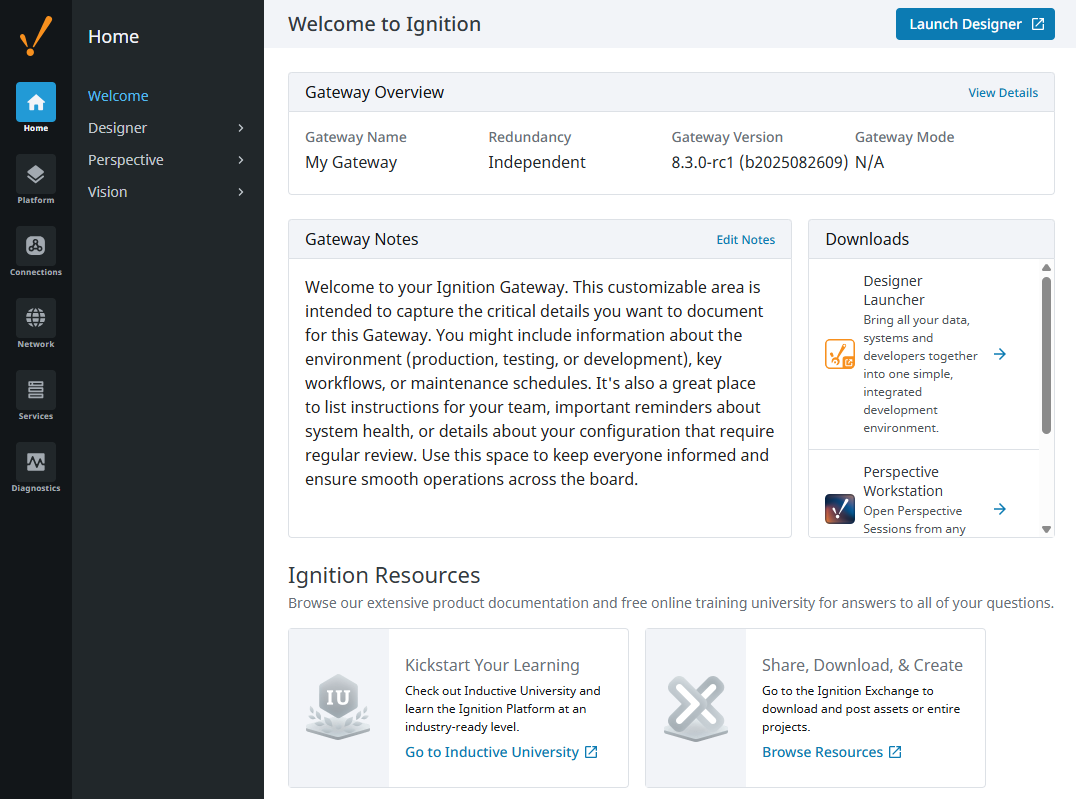This screenshot has height=799, width=1076.
Task: Click the Downloads panel scrollbar down arrow
Action: [1046, 529]
